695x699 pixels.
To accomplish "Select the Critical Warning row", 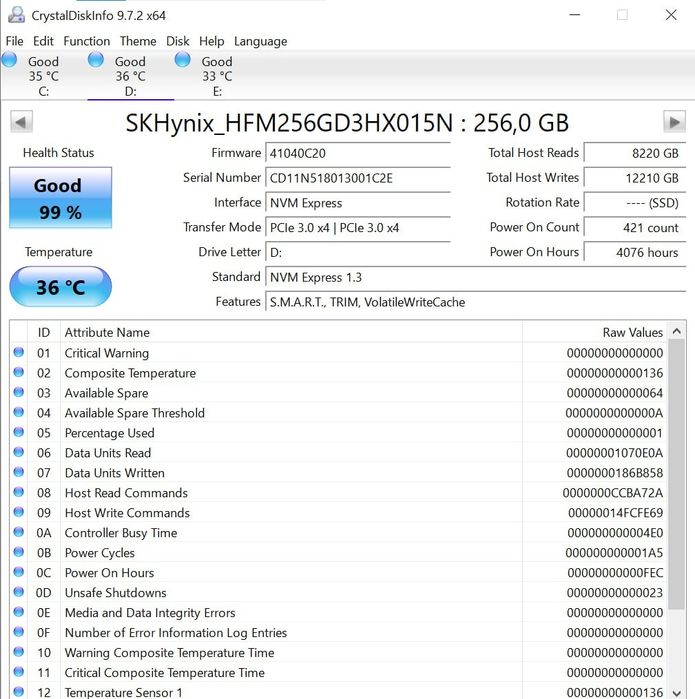I will [338, 353].
